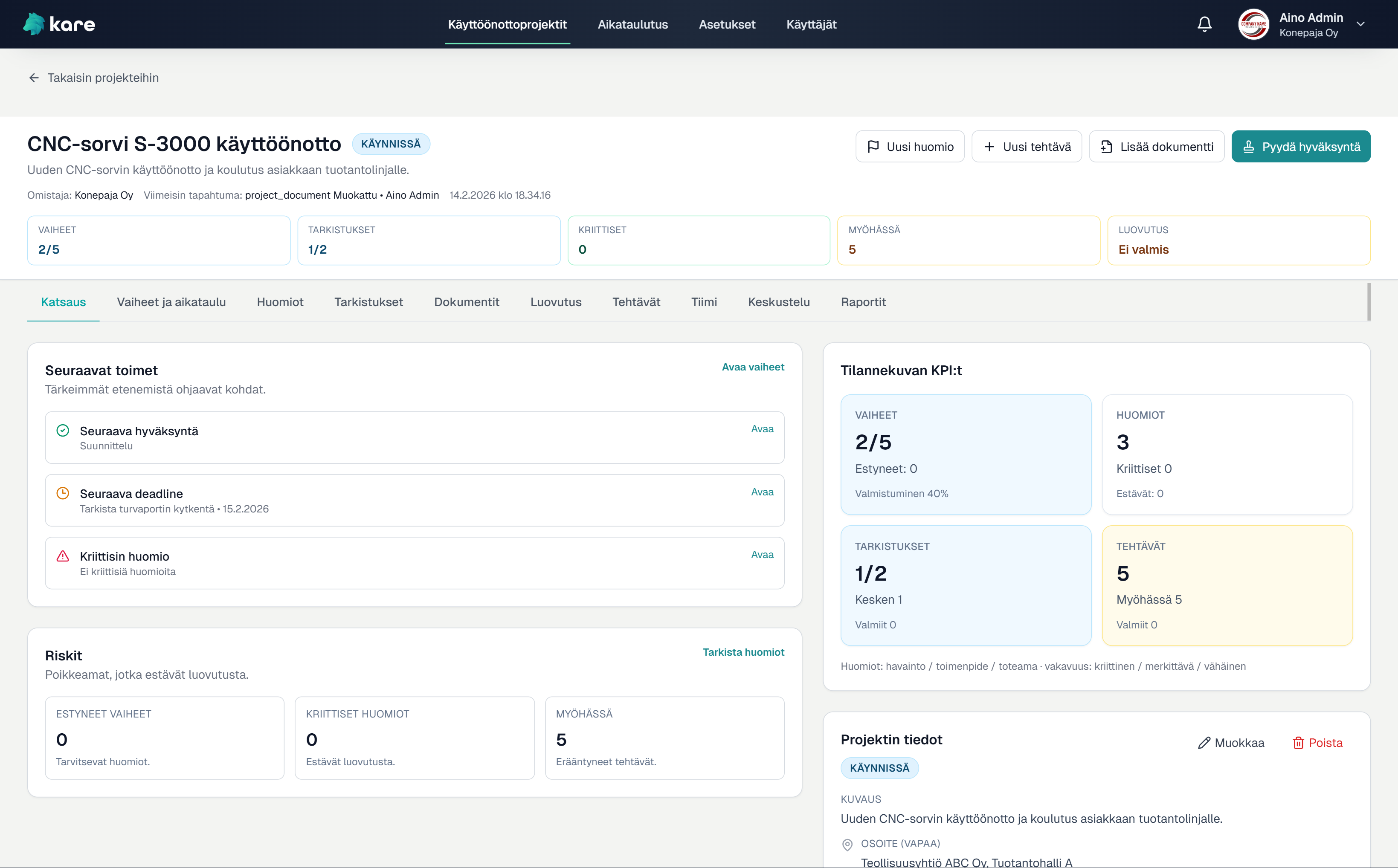
Task: Click the Kare logo
Action: click(59, 24)
